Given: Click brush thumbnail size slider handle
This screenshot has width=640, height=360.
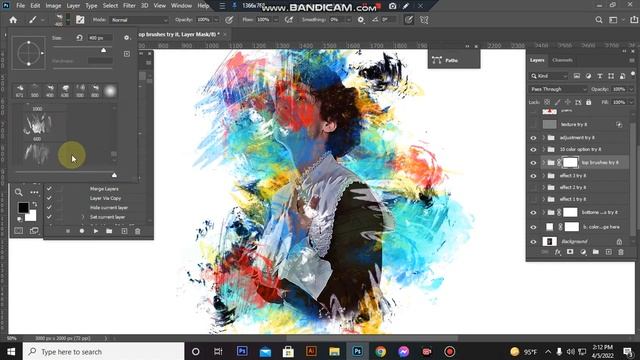Looking at the screenshot, I should [114, 175].
